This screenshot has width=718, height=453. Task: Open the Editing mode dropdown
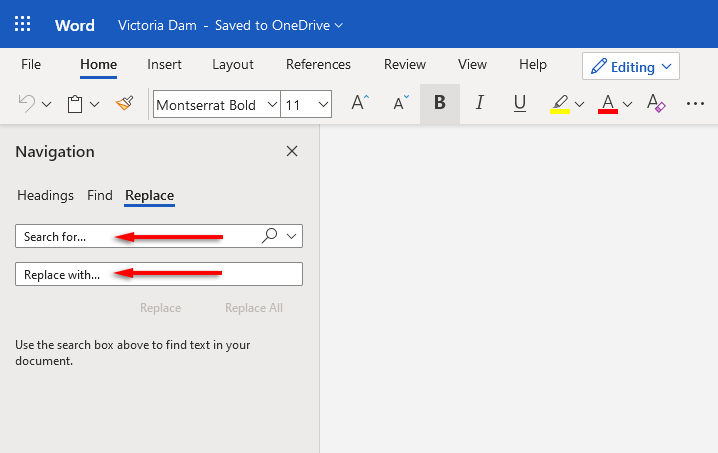click(631, 67)
